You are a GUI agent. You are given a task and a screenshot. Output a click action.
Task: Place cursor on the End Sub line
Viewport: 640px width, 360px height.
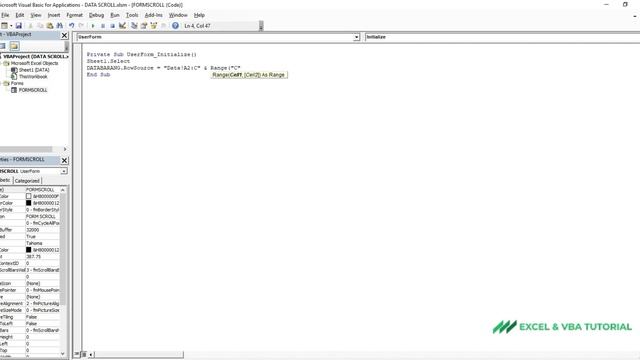pyautogui.click(x=98, y=75)
